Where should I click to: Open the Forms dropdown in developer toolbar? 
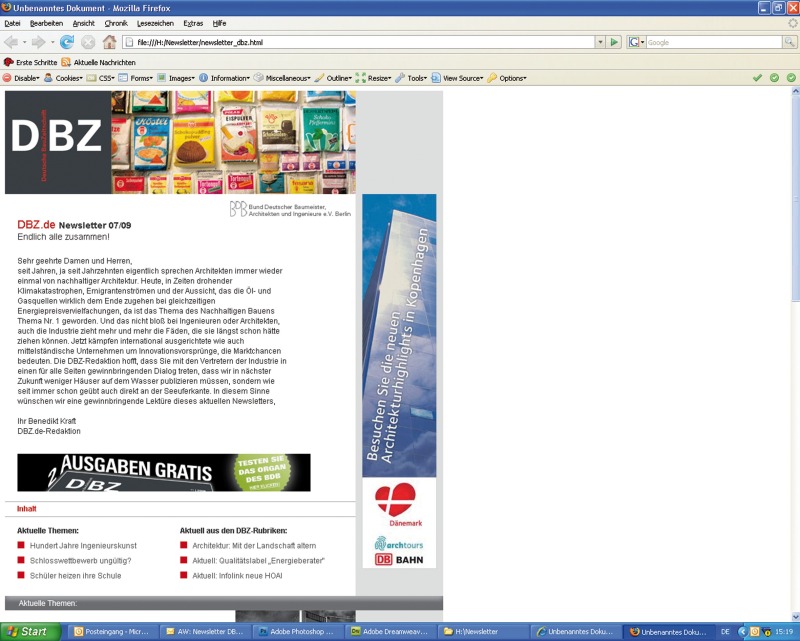(136, 78)
